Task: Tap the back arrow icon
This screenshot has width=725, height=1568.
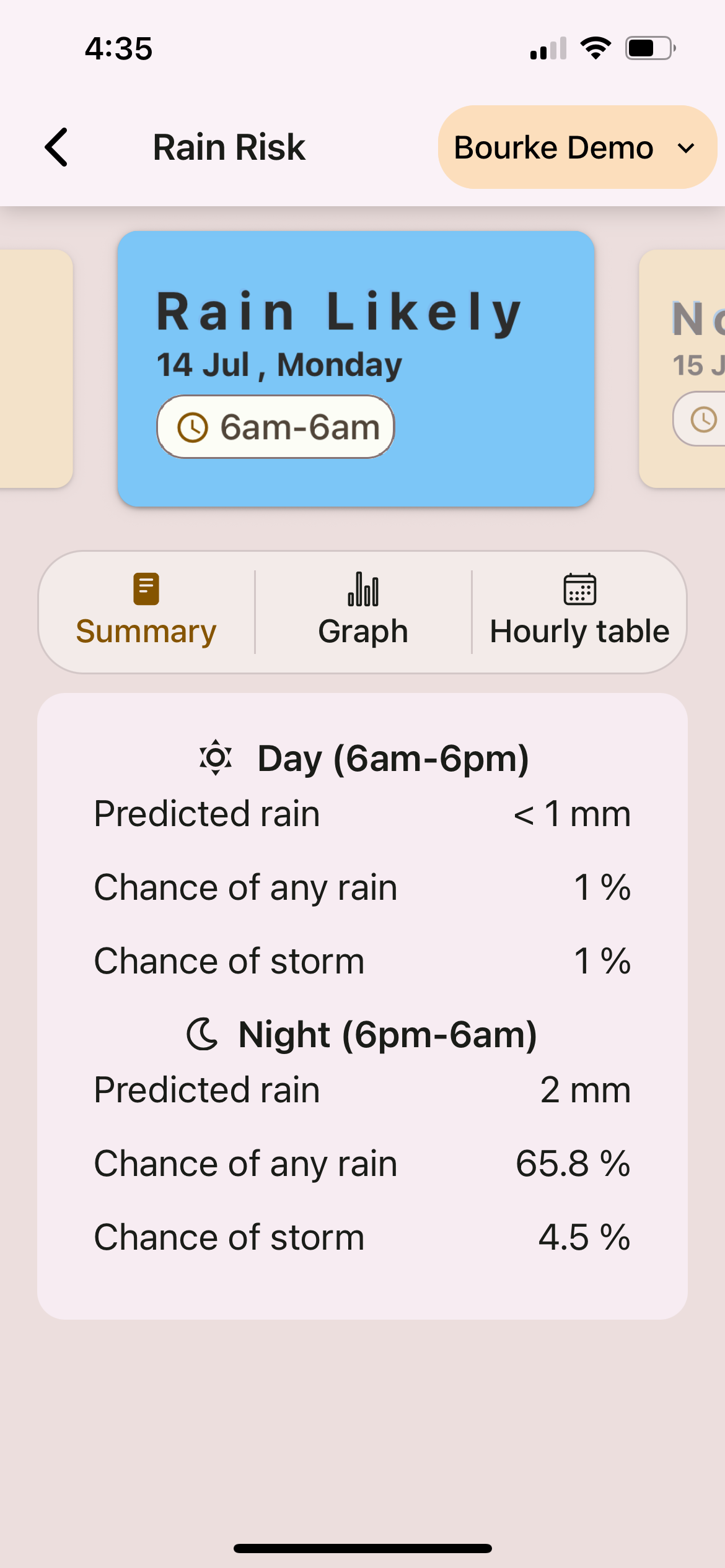Action: tap(56, 147)
